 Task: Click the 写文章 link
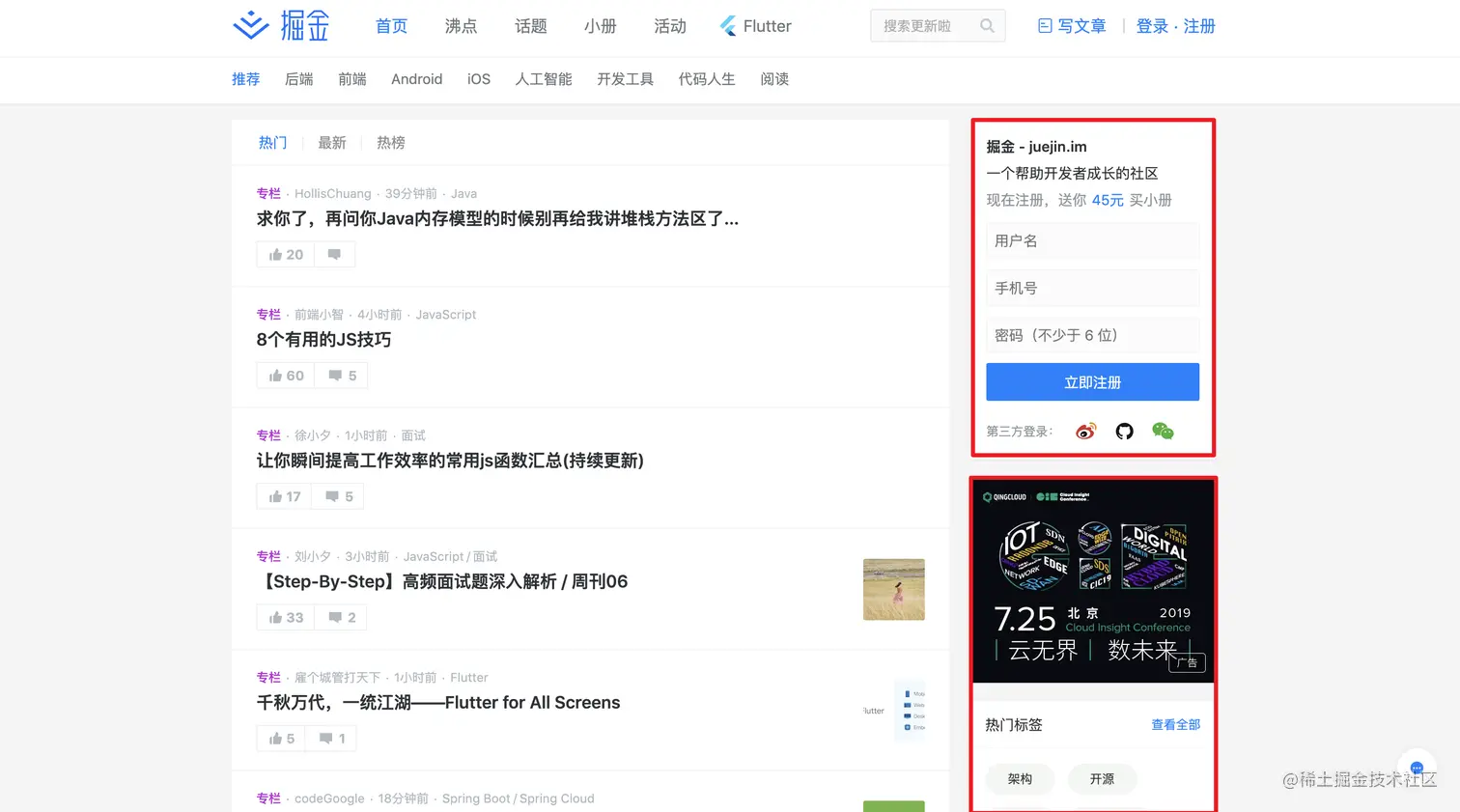tap(1081, 26)
